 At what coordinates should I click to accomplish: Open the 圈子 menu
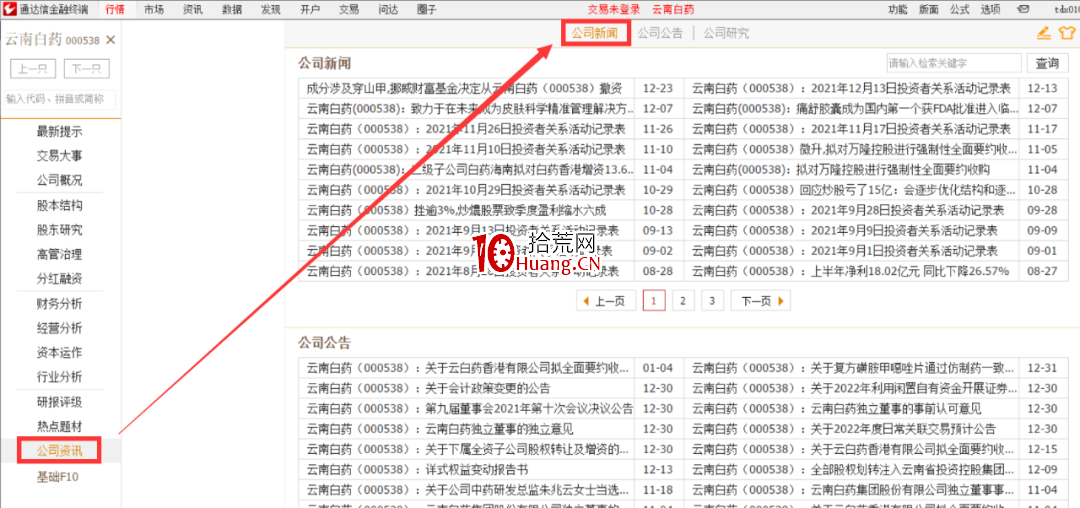tap(427, 10)
